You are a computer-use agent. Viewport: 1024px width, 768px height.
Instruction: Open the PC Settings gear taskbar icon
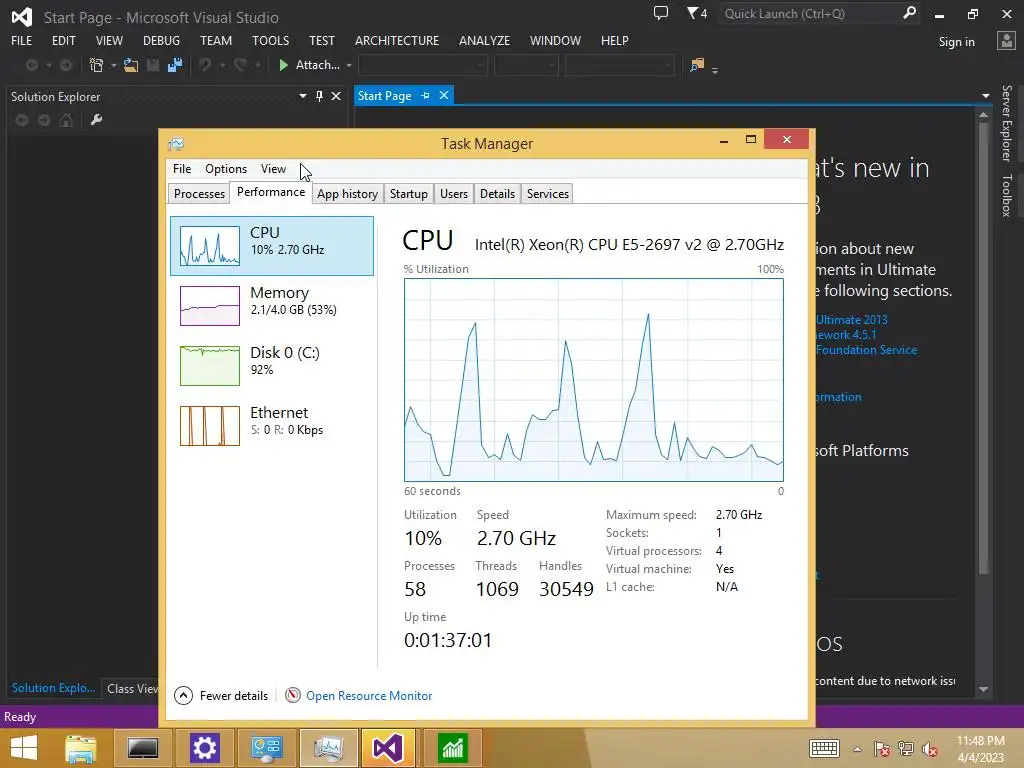[x=204, y=748]
